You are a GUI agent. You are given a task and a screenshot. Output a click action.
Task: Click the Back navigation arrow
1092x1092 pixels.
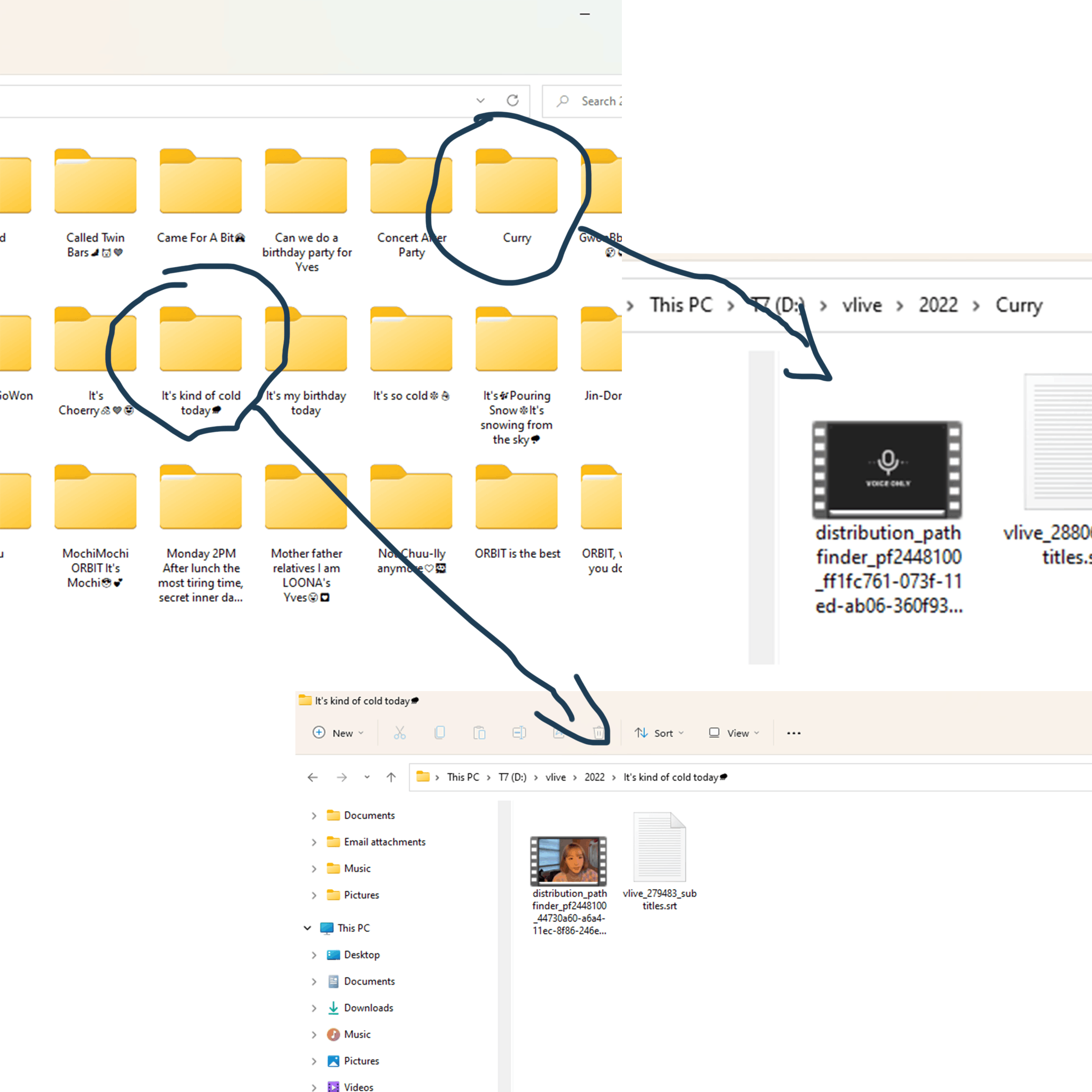coord(313,777)
